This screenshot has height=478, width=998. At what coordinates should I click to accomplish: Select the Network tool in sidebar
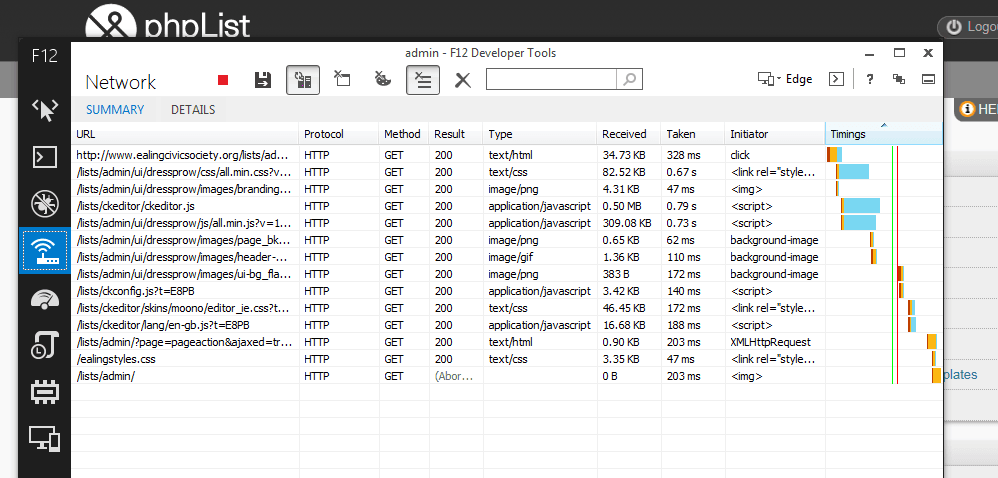tap(45, 250)
